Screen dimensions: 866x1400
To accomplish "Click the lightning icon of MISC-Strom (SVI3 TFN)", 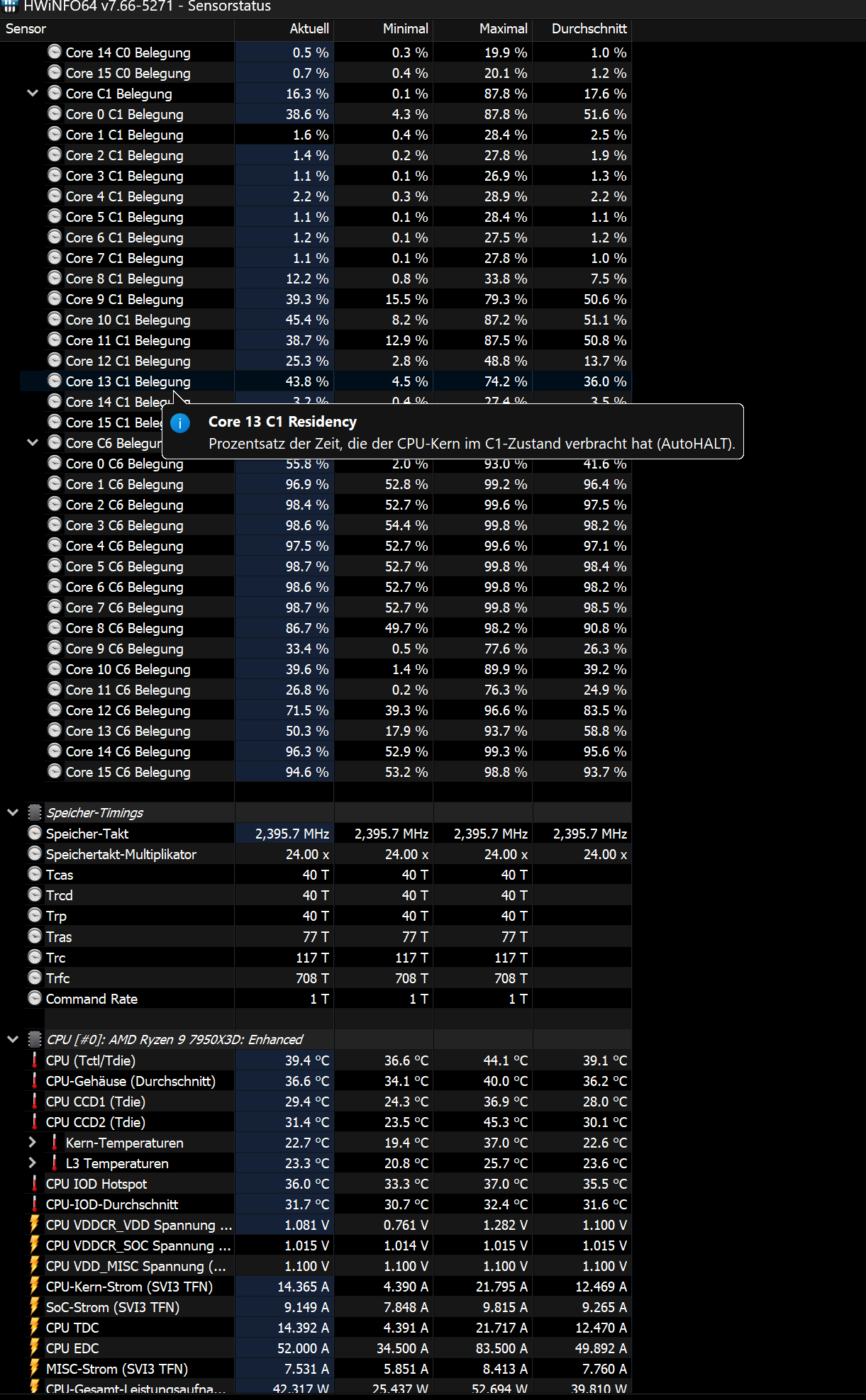I will pos(35,1368).
